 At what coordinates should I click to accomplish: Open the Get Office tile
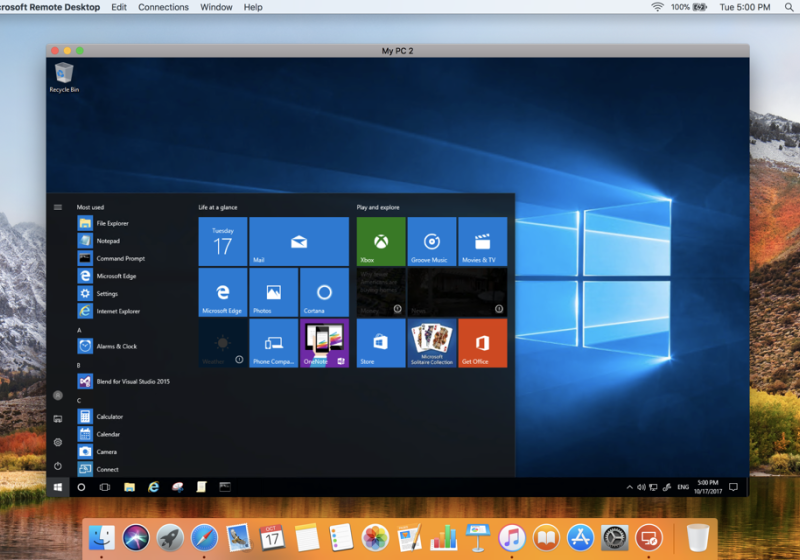[x=482, y=343]
